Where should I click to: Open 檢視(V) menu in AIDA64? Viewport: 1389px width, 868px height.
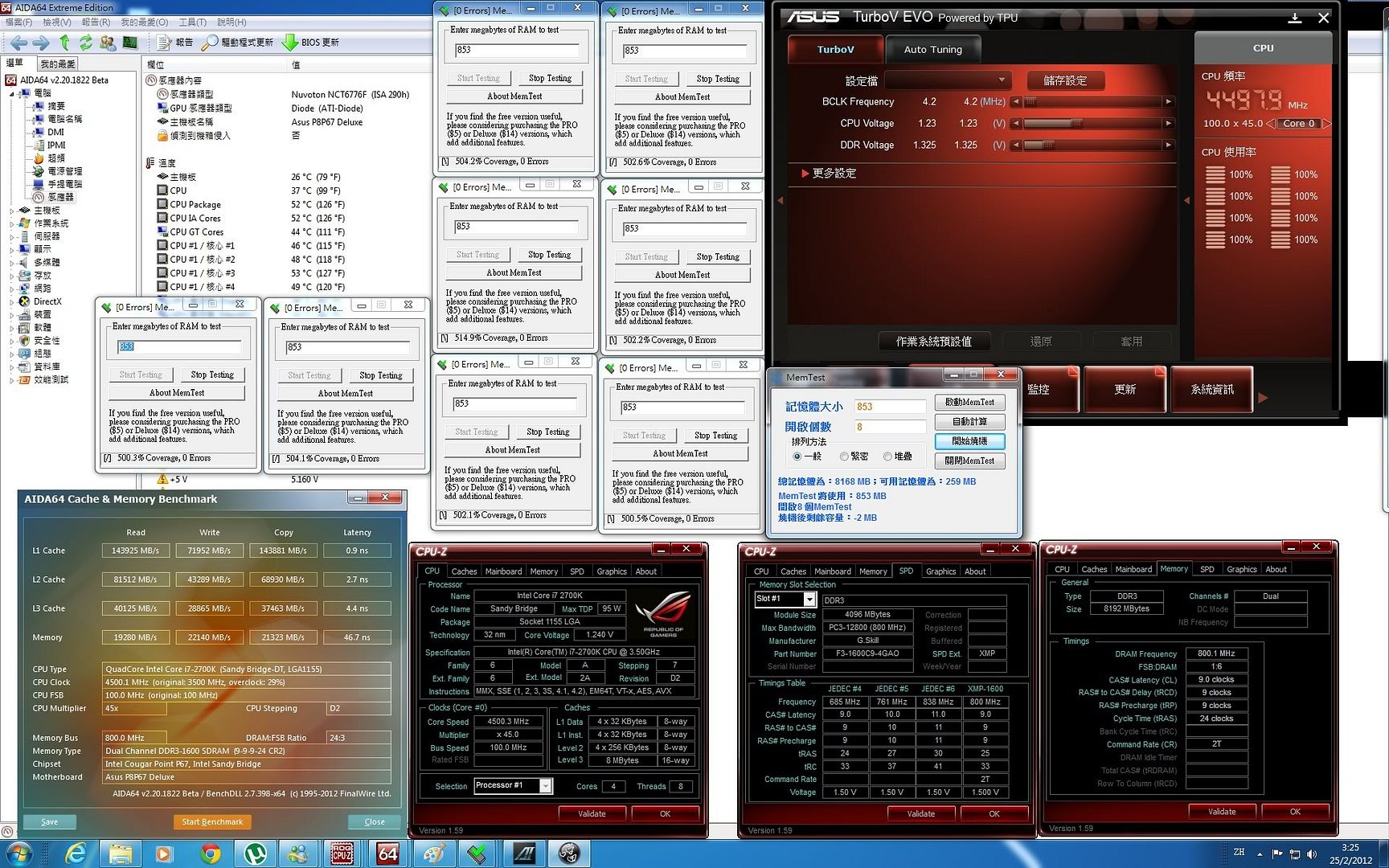tap(57, 22)
